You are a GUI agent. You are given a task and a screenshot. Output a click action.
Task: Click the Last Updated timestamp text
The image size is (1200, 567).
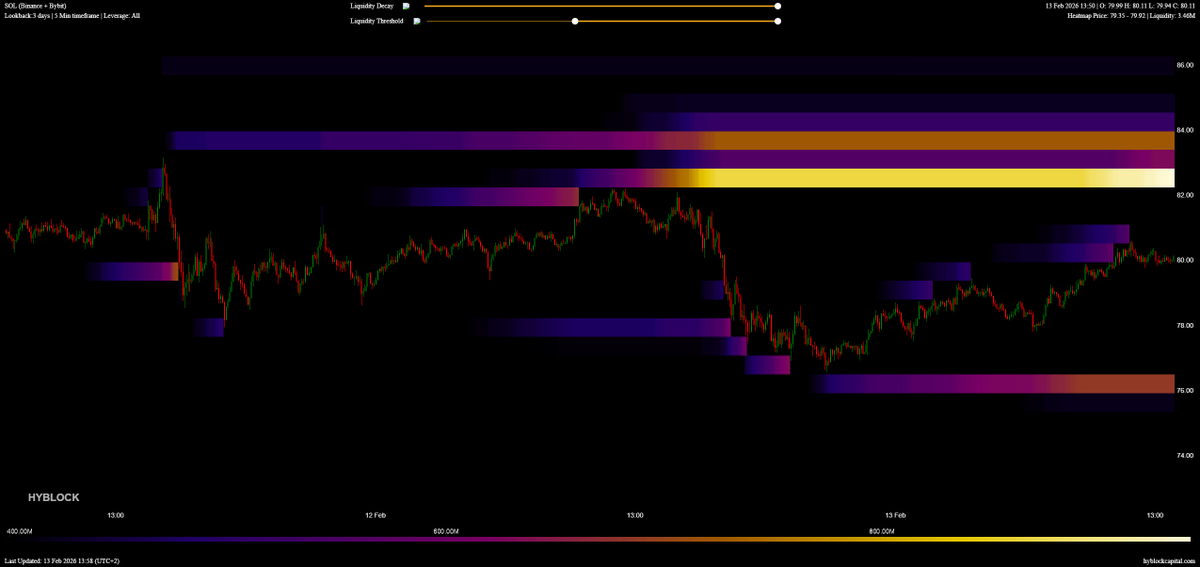coord(62,561)
